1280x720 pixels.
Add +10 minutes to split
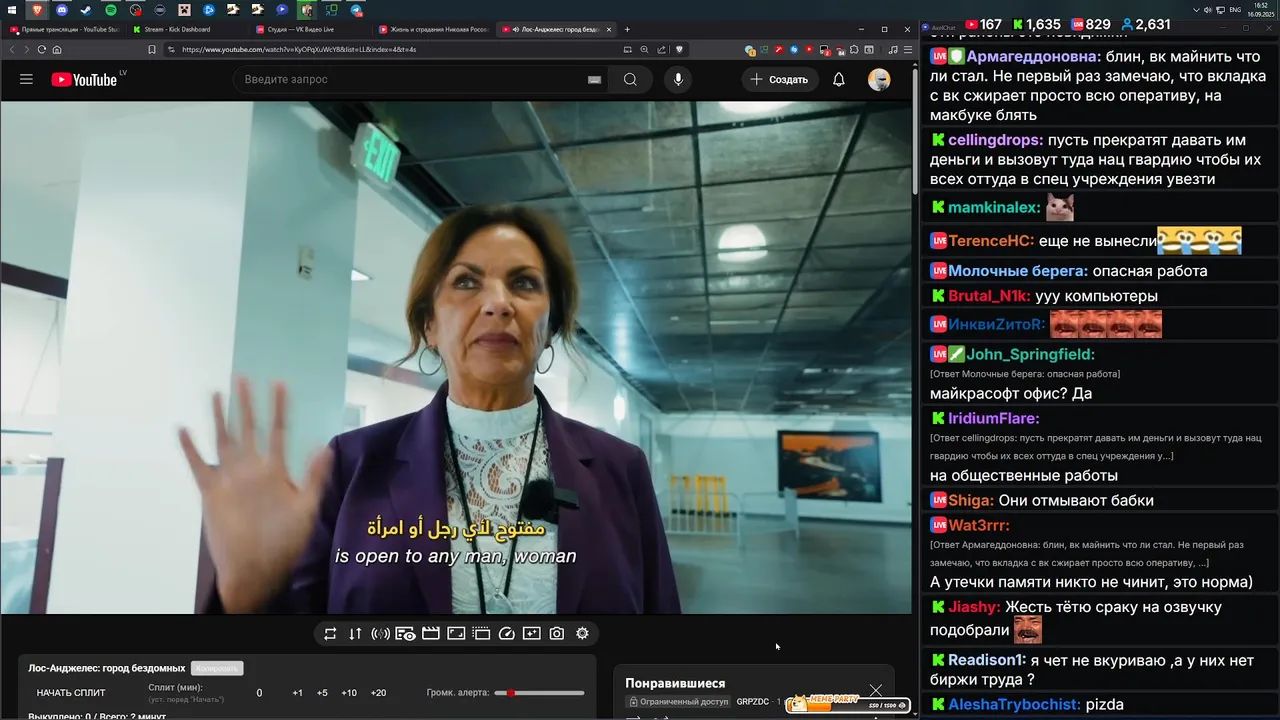[x=348, y=693]
